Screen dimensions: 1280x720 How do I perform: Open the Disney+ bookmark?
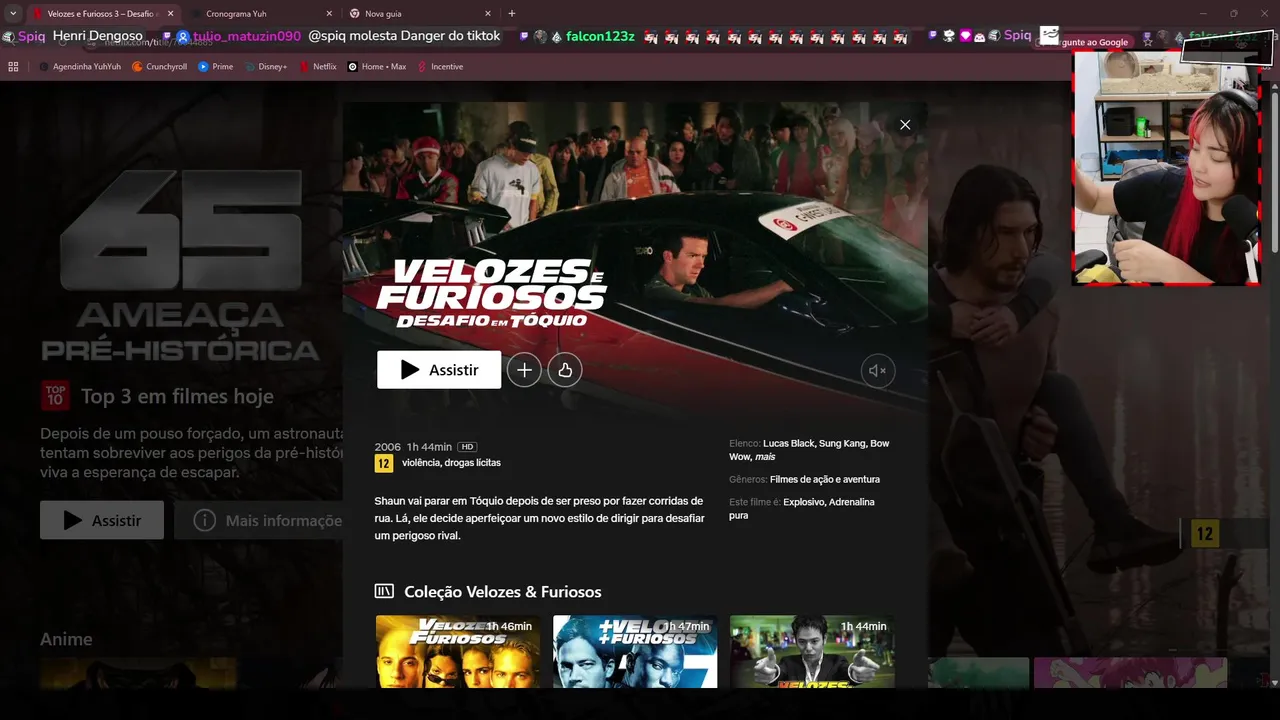265,67
